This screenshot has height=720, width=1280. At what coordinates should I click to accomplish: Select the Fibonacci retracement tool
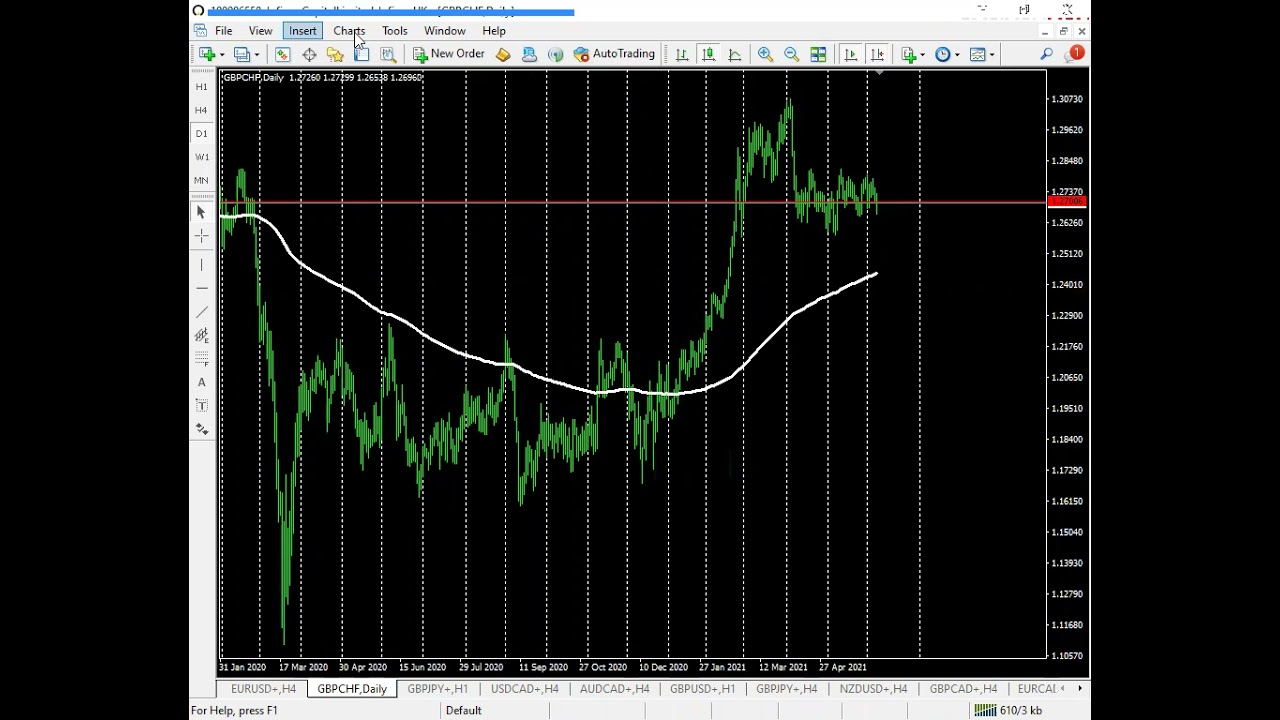click(x=201, y=359)
